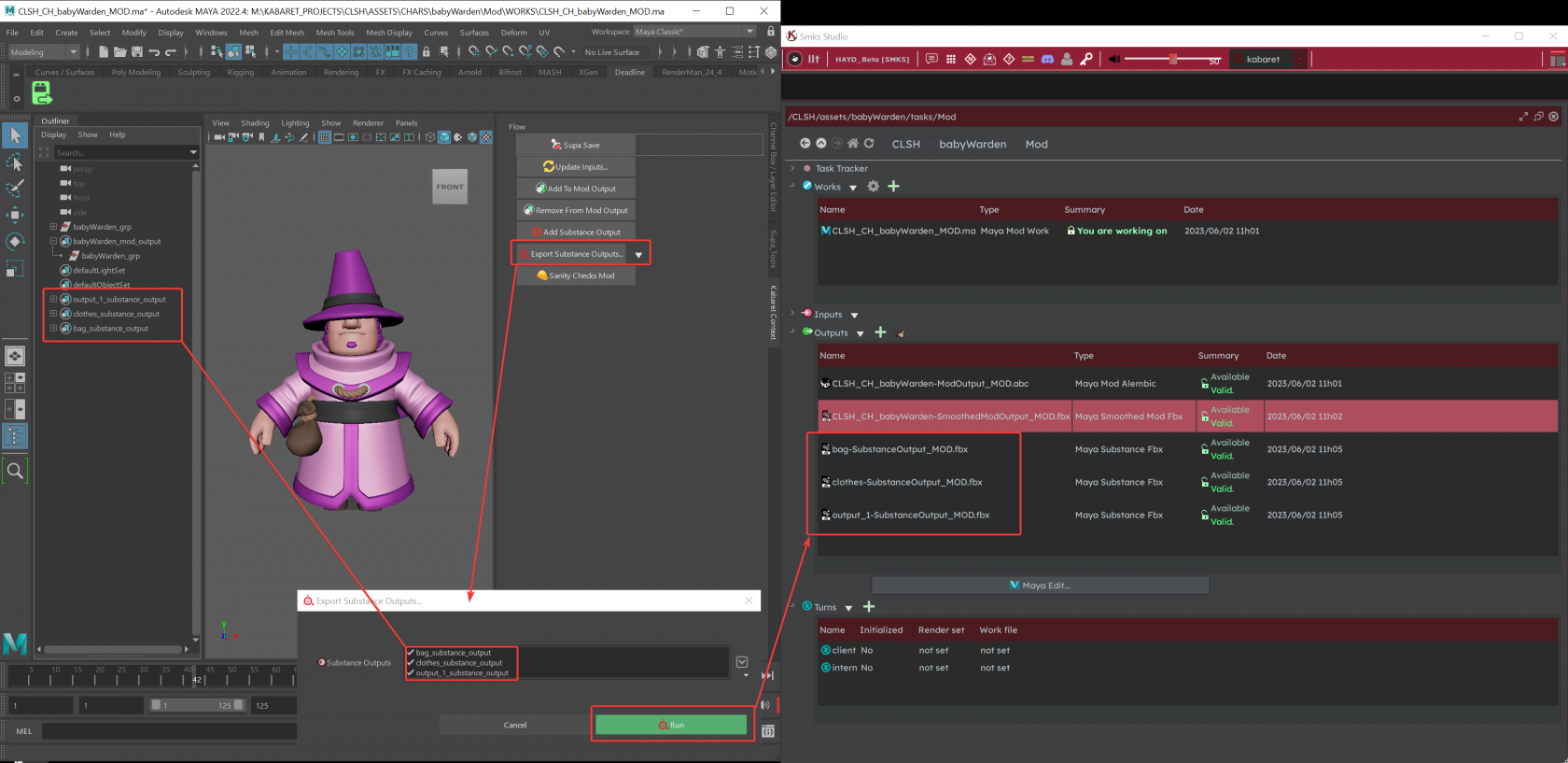The image size is (1568, 763).
Task: Click the back arrow in Smks navigation
Action: [805, 144]
